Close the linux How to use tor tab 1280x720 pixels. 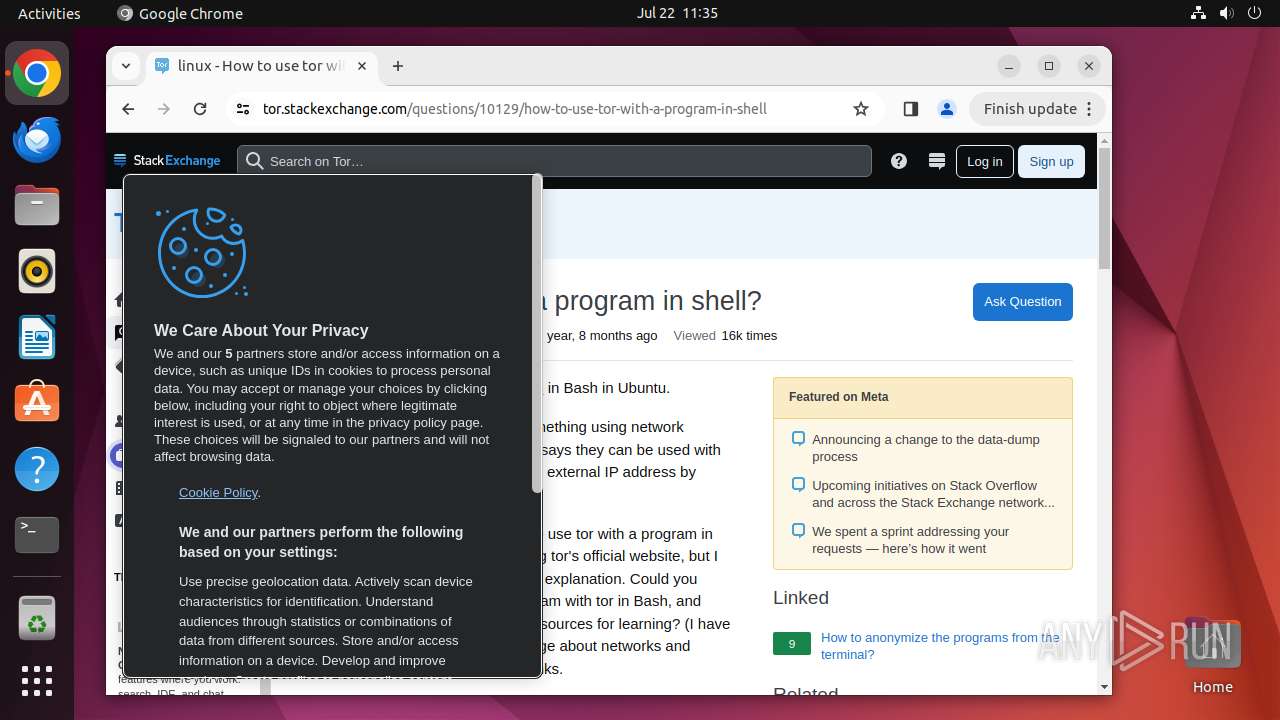(x=362, y=66)
